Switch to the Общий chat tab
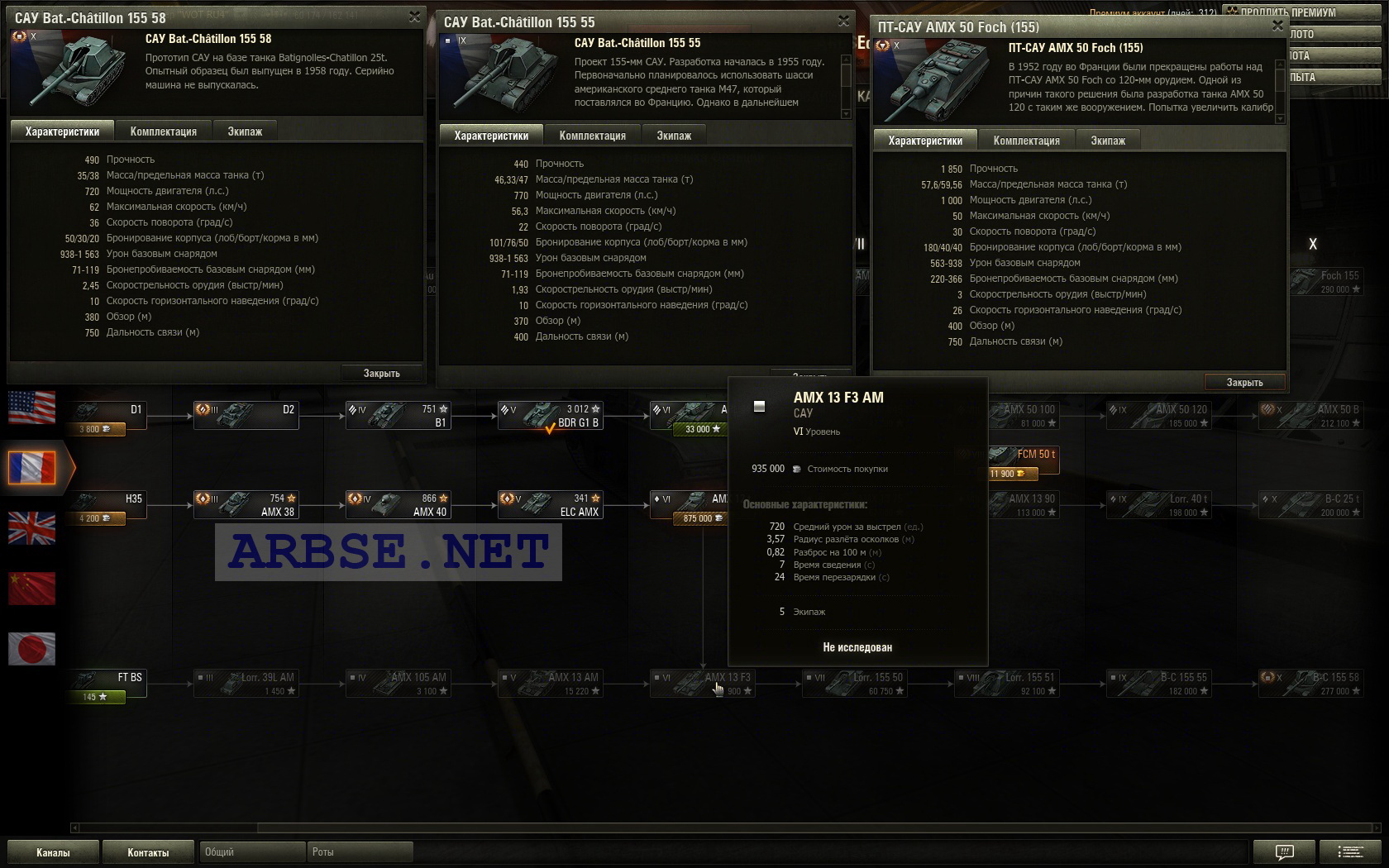The height and width of the screenshot is (868, 1389). [251, 851]
